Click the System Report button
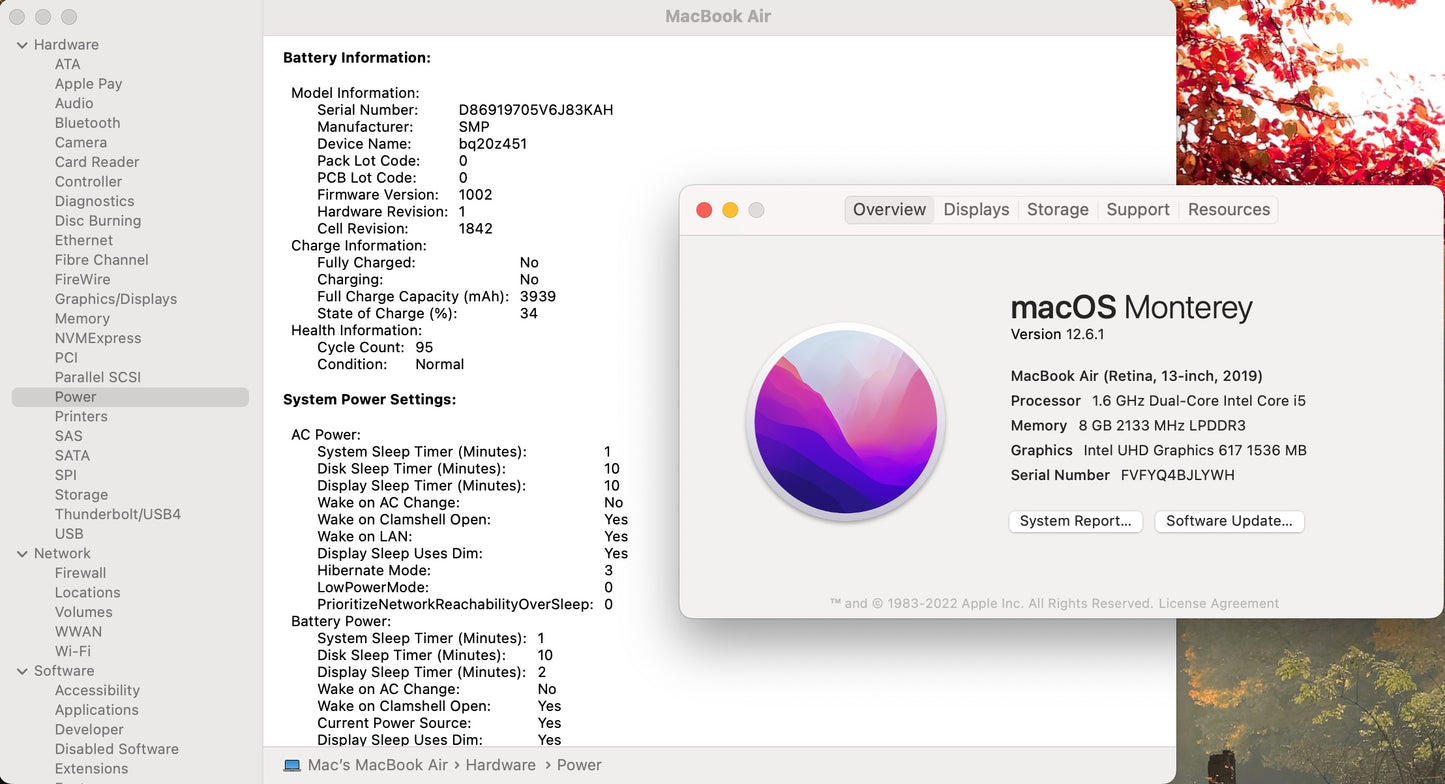The width and height of the screenshot is (1445, 784). [x=1075, y=521]
